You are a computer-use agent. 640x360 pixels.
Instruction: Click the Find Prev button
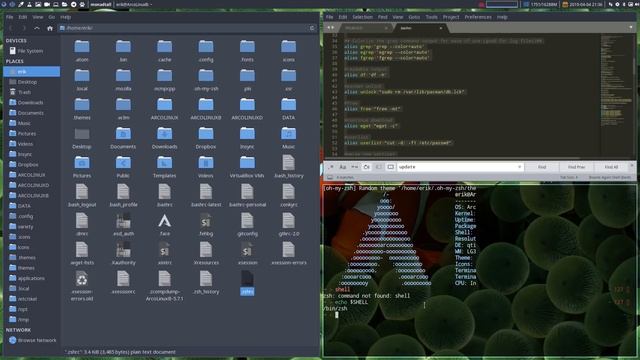pos(576,167)
